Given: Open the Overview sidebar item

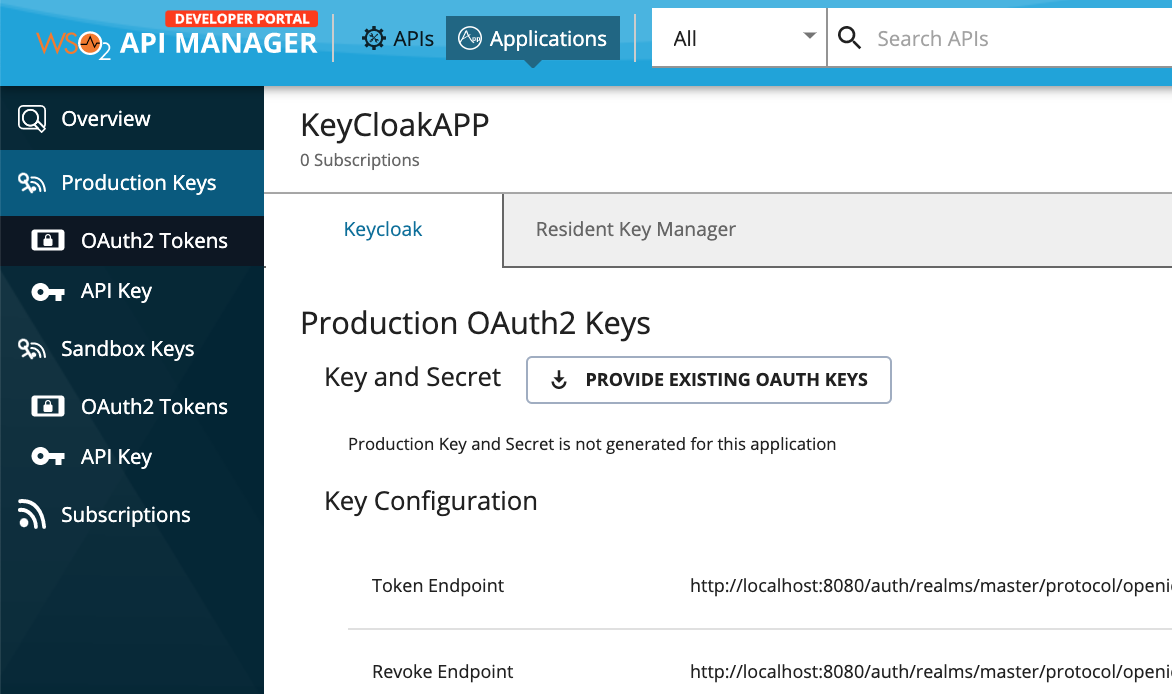Looking at the screenshot, I should click(x=132, y=118).
